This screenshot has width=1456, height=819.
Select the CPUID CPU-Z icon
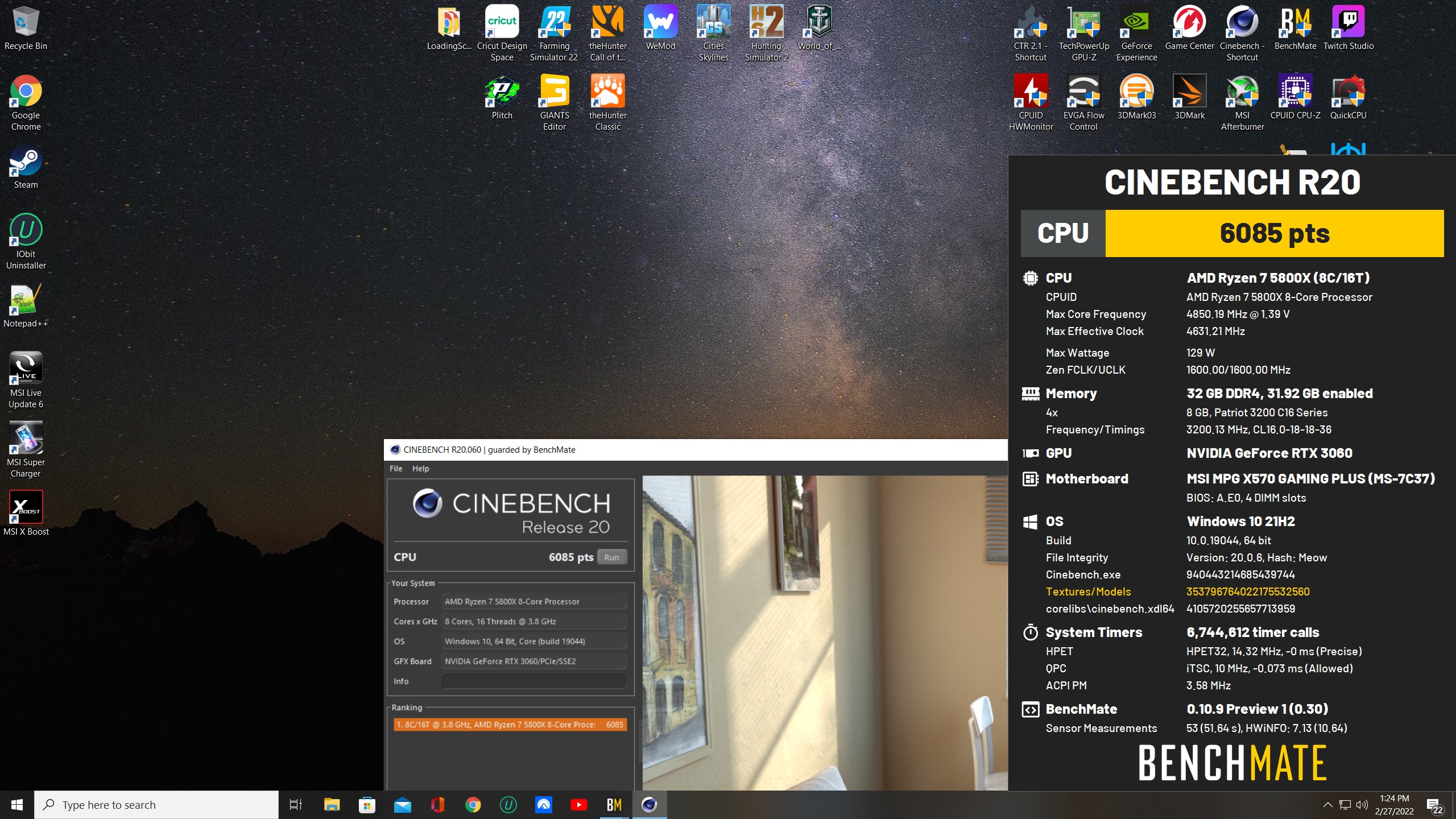coord(1295,98)
